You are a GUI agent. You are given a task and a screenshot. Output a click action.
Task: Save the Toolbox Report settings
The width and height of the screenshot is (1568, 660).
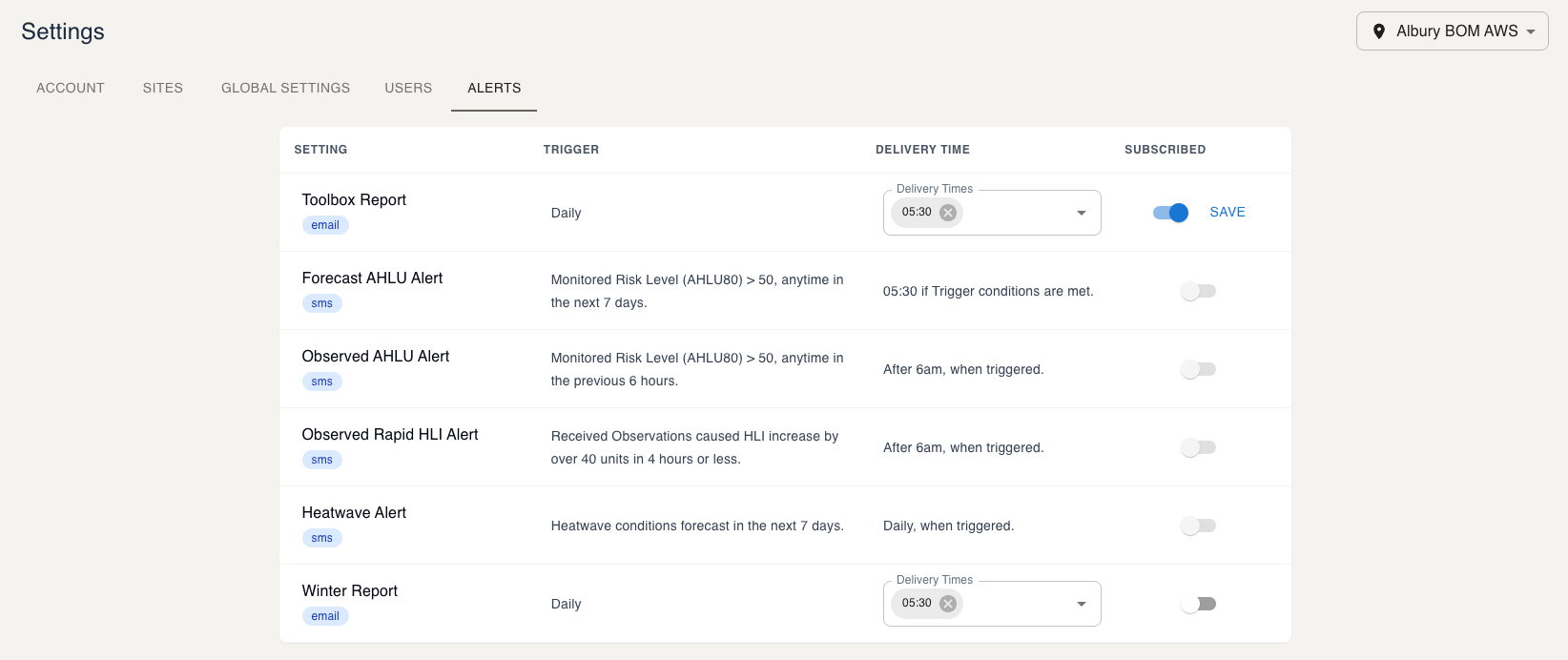[x=1227, y=213]
